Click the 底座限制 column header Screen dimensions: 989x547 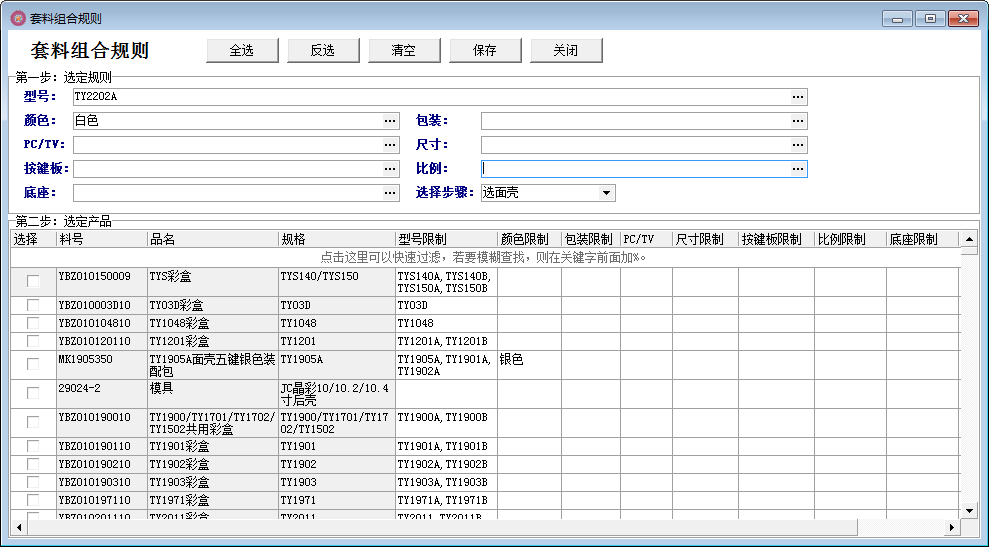922,239
